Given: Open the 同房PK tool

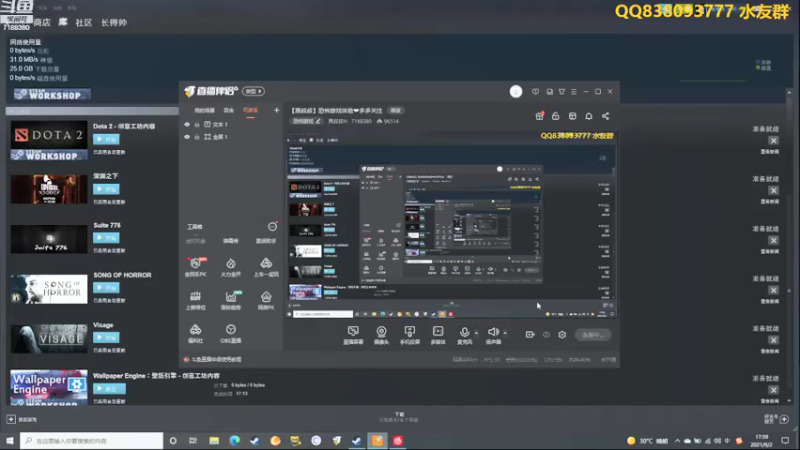Looking at the screenshot, I should (x=266, y=301).
